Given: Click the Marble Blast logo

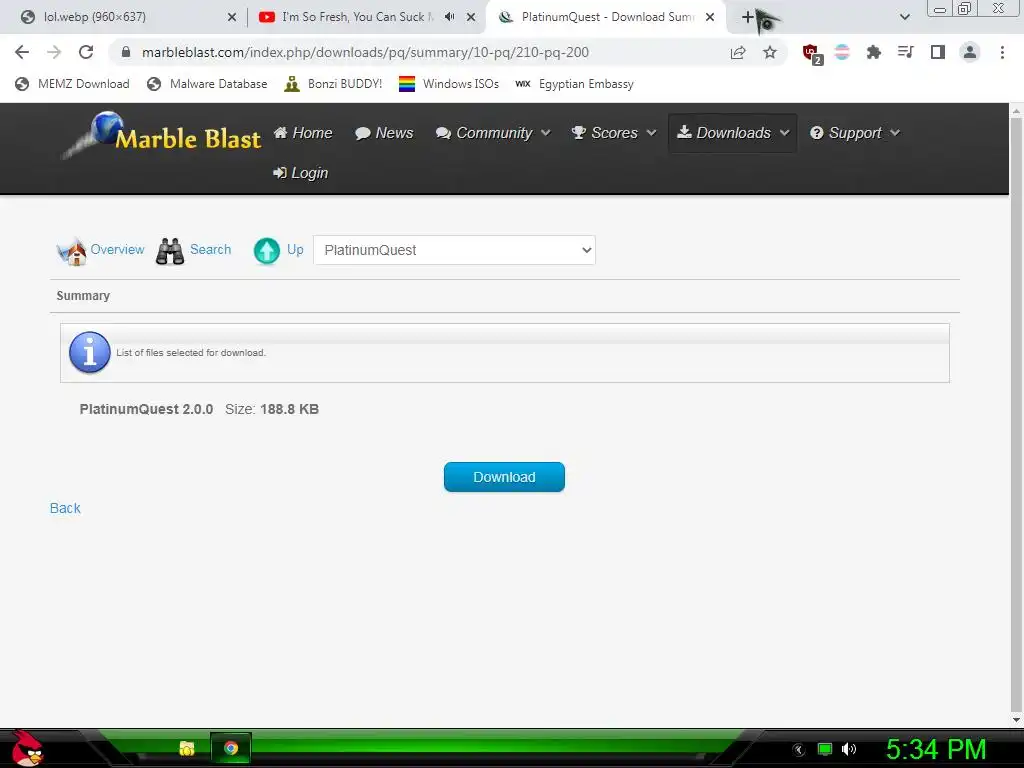Looking at the screenshot, I should pos(162,136).
